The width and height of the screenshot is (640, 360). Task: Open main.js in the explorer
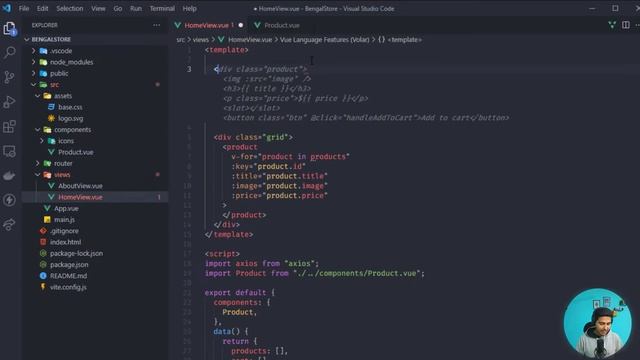64,220
